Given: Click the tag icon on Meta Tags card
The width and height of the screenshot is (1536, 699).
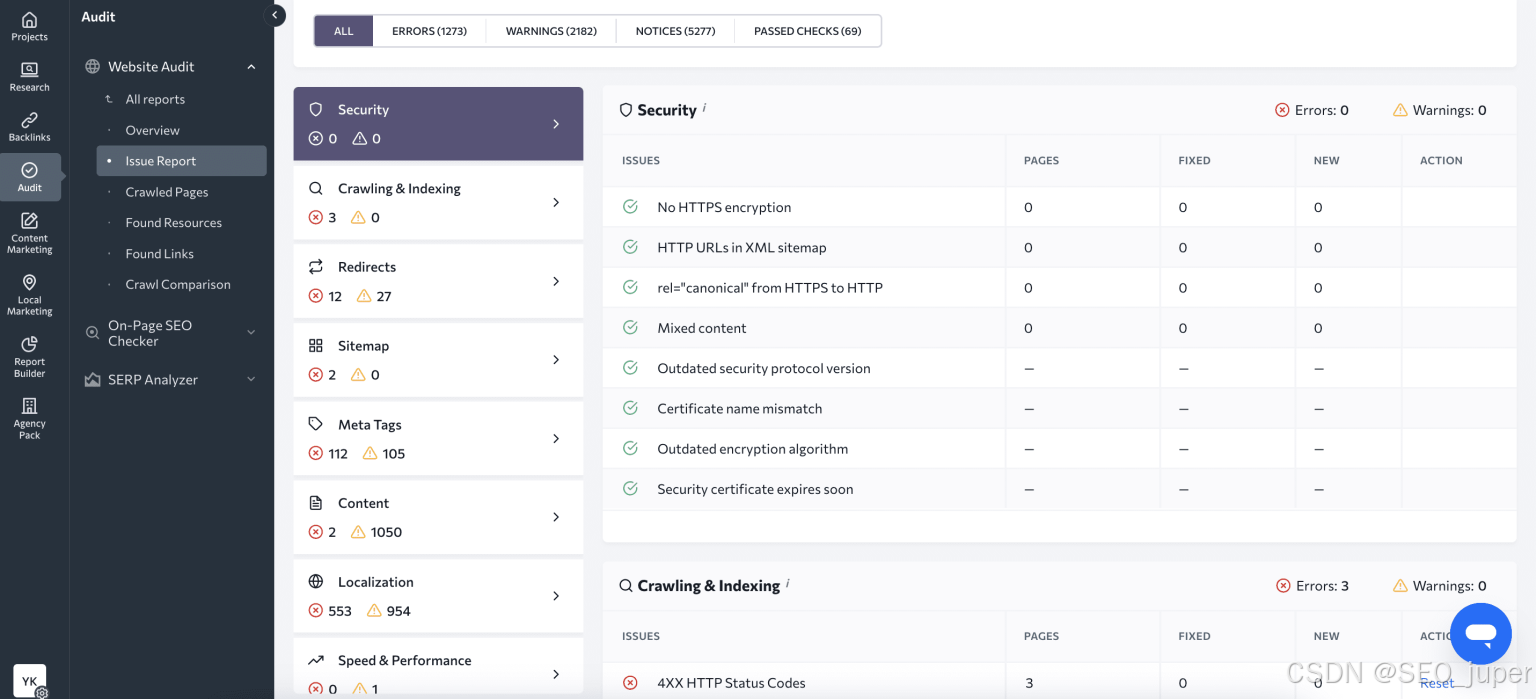Looking at the screenshot, I should 316,424.
